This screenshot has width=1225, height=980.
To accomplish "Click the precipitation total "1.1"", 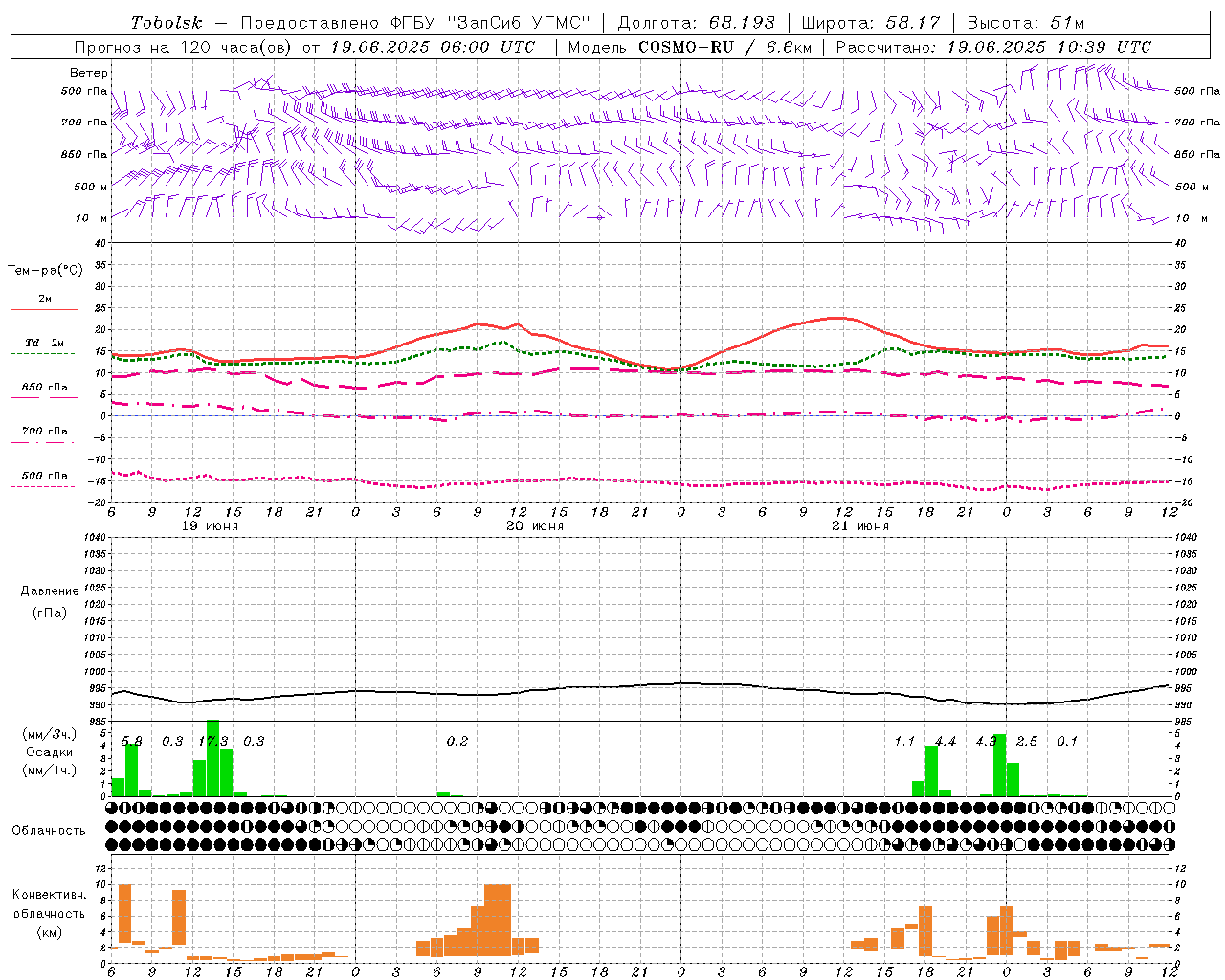I will coord(905,742).
